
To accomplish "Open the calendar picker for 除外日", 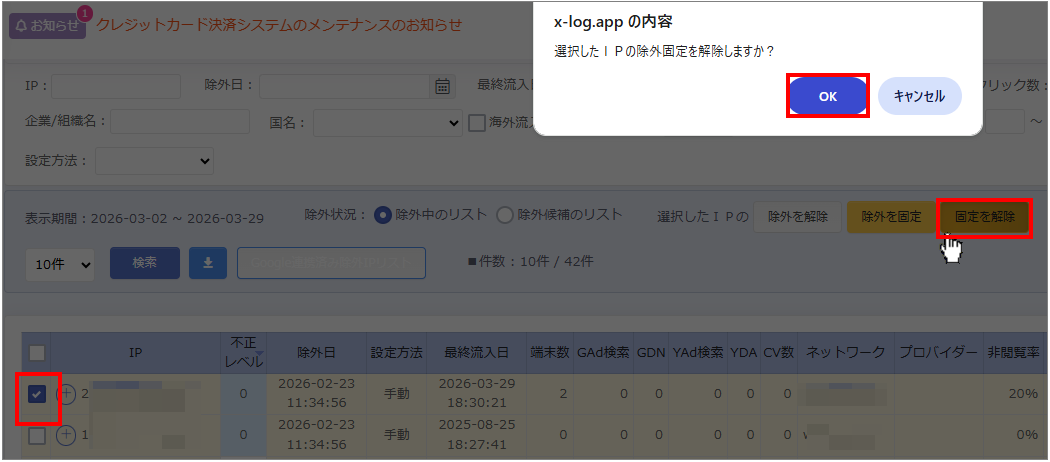I will pyautogui.click(x=442, y=86).
